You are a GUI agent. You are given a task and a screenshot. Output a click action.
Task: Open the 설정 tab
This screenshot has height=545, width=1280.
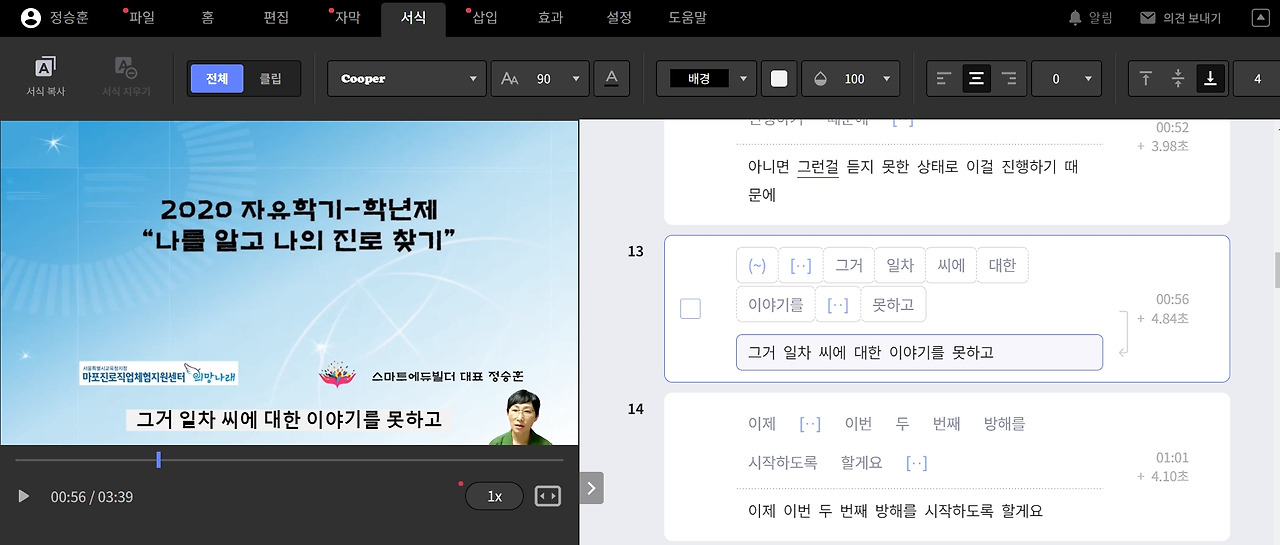(619, 17)
